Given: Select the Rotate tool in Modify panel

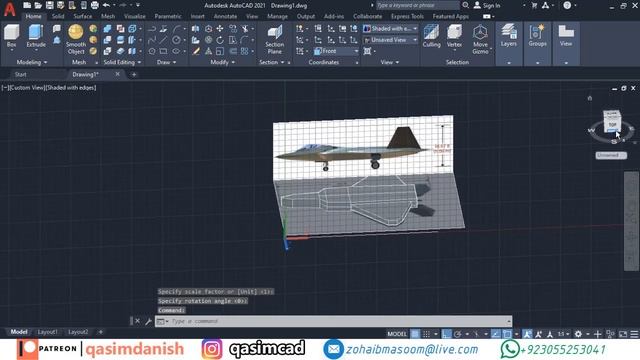Looking at the screenshot, I should (220, 40).
